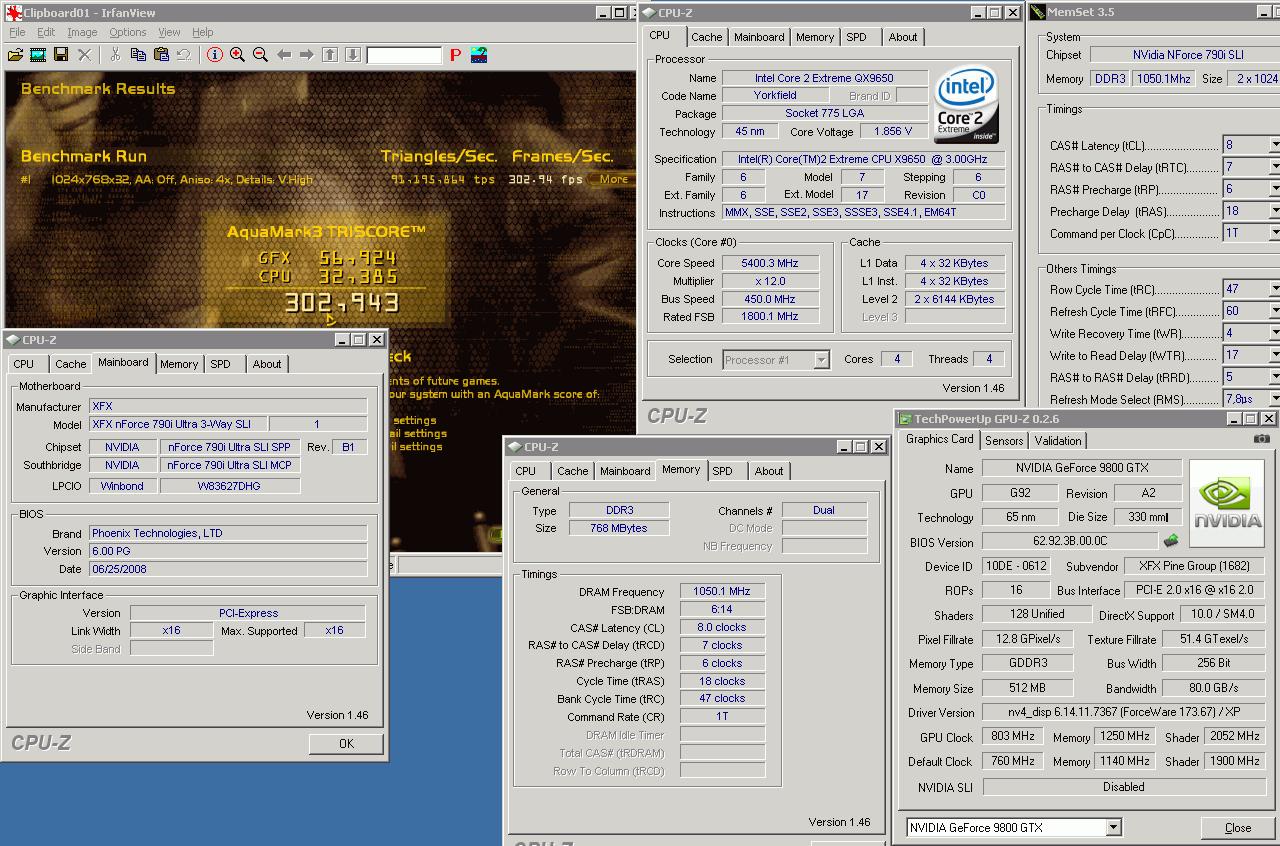Click the Delete X icon in IrfanView toolbar
This screenshot has width=1280, height=846.
[x=85, y=55]
